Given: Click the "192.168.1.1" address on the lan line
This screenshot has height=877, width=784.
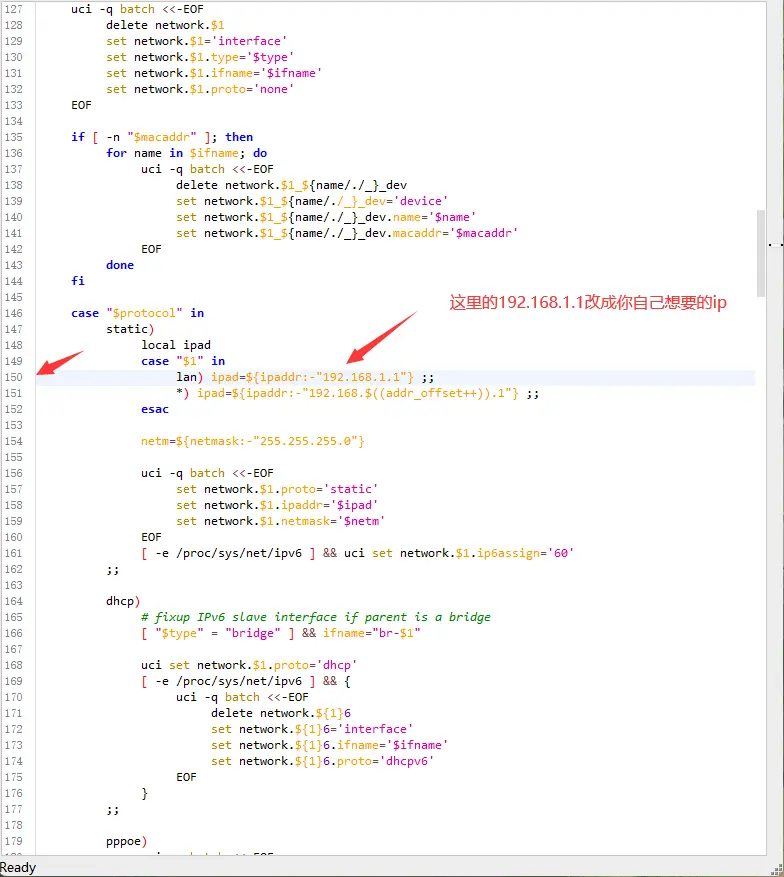Looking at the screenshot, I should point(361,378).
